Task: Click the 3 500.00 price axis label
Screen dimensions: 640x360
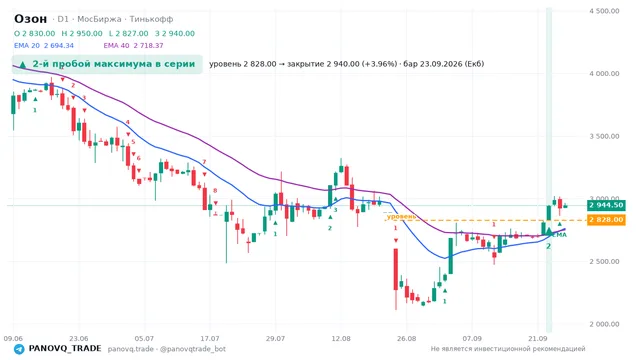Action: (604, 136)
